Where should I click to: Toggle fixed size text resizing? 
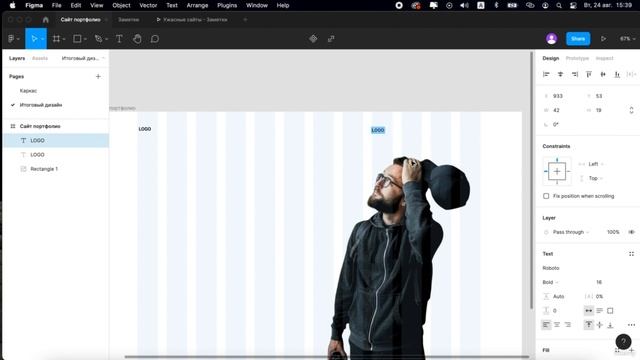pos(610,311)
